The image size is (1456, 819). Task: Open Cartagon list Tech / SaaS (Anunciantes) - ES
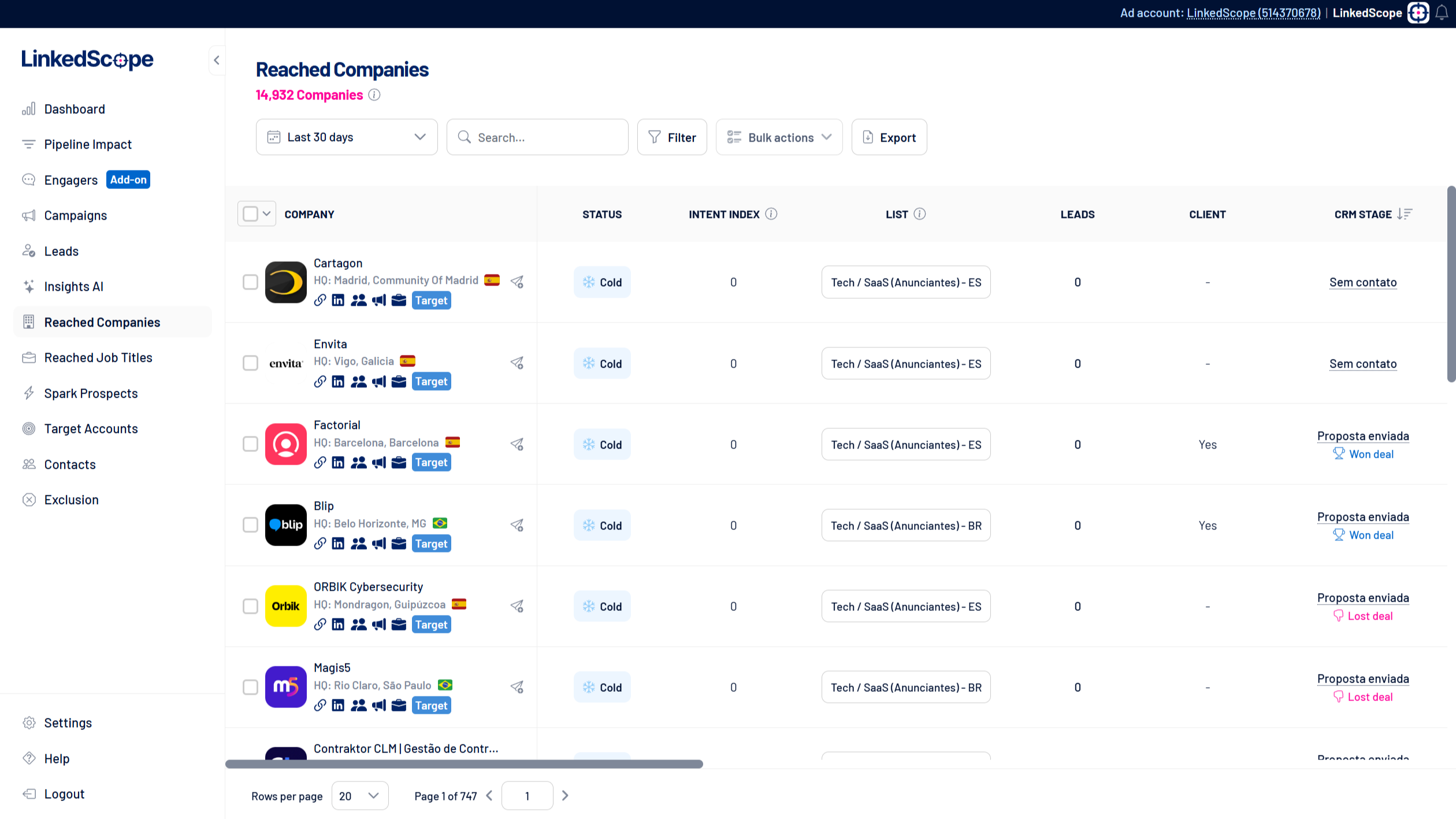pyautogui.click(x=906, y=282)
